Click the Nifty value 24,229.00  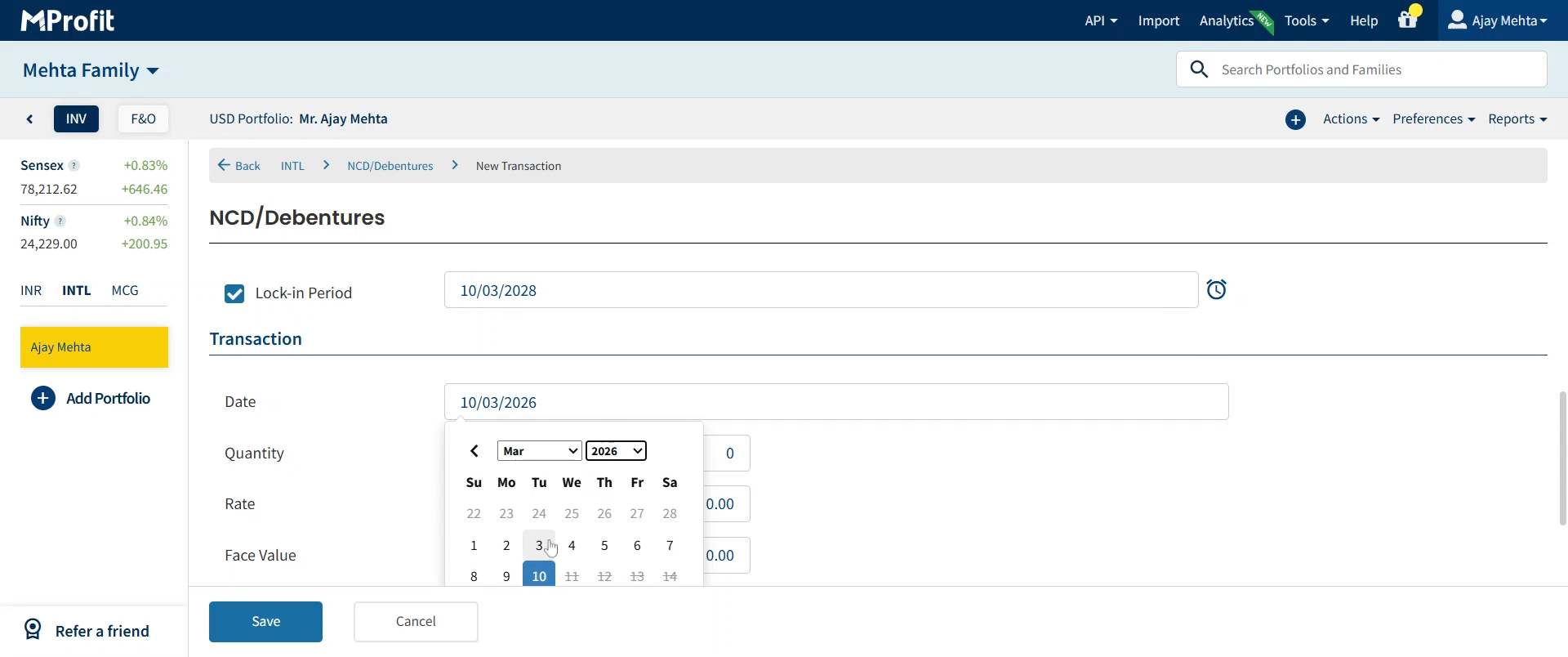[x=49, y=244]
